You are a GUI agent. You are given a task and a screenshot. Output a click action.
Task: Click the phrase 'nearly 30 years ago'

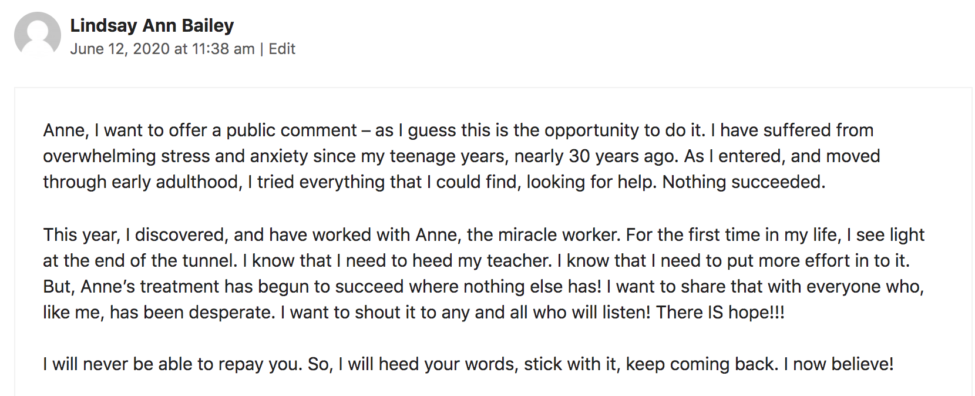[x=596, y=157]
